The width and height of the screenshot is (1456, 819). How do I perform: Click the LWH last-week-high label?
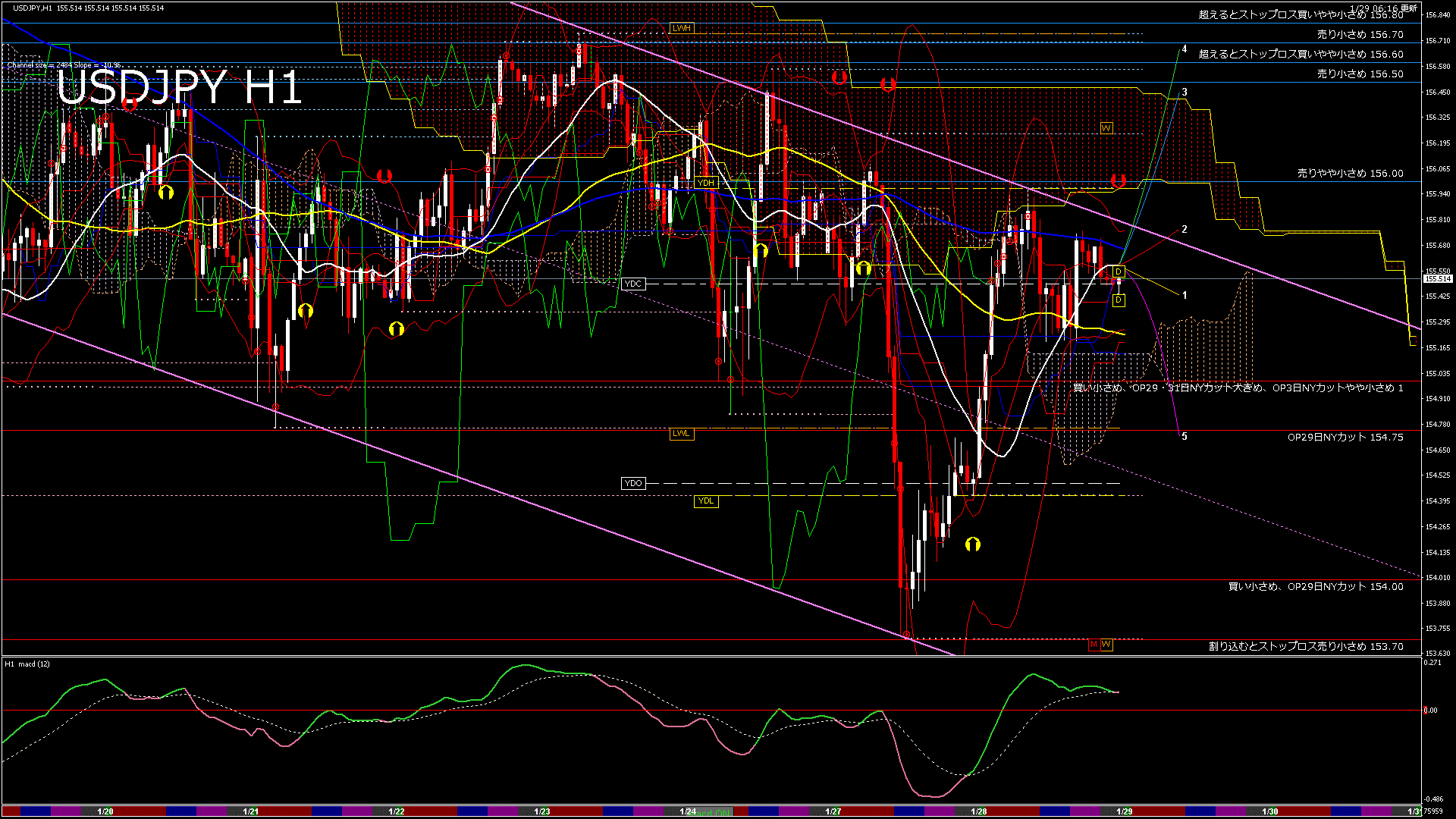[682, 28]
